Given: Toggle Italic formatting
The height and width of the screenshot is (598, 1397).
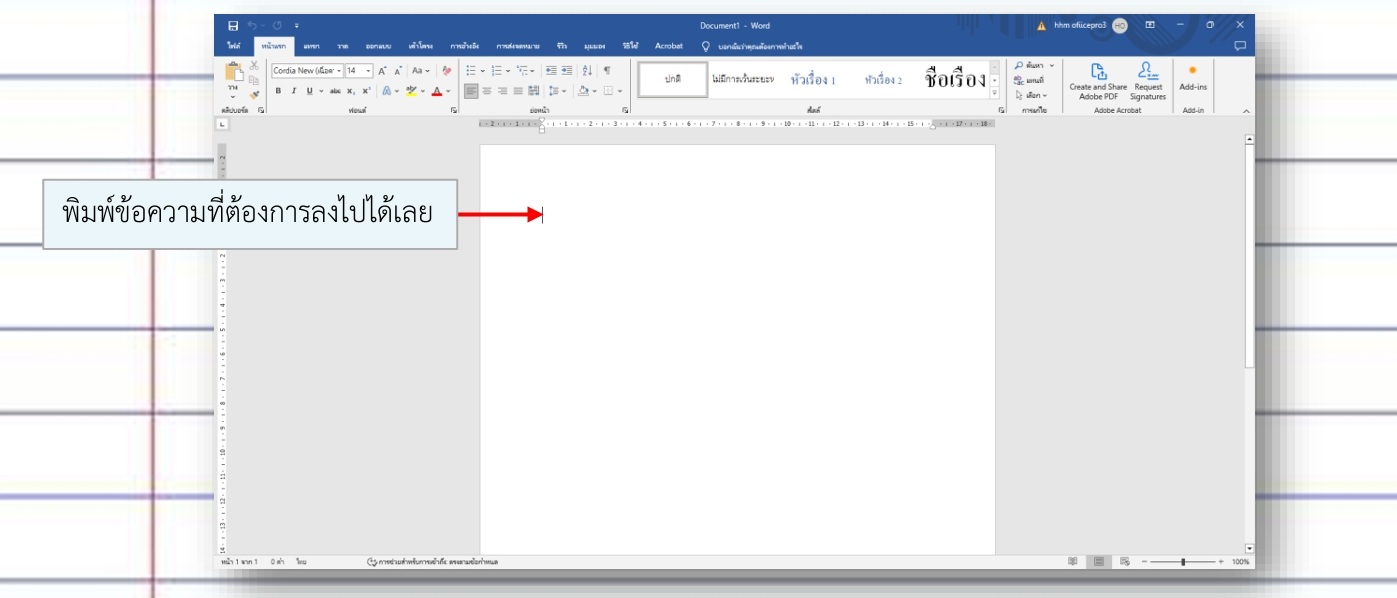Looking at the screenshot, I should [293, 91].
